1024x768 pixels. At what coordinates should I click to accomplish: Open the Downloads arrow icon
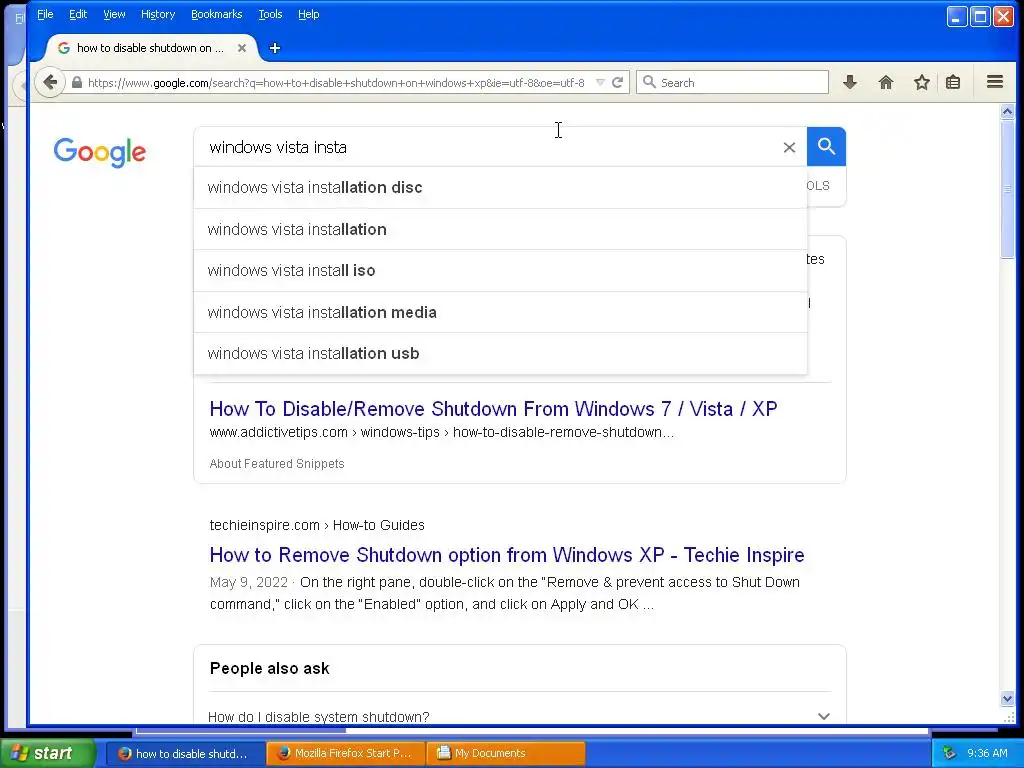850,82
